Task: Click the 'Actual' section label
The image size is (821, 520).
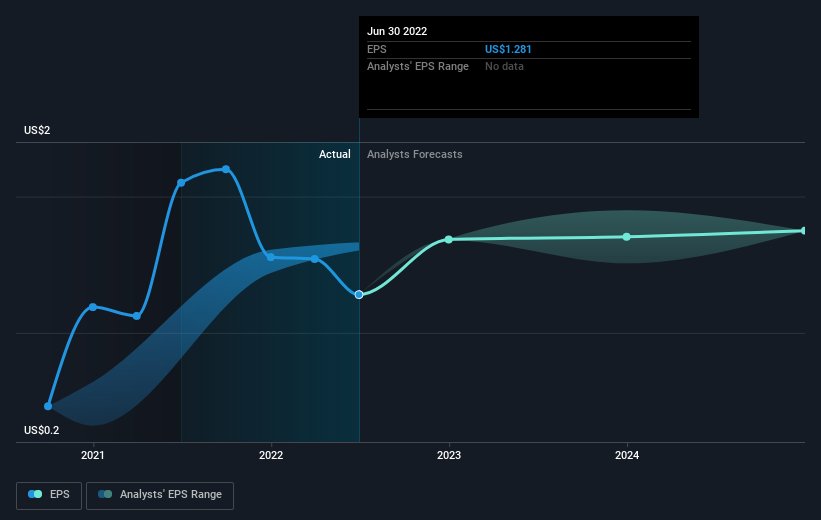Action: [335, 154]
